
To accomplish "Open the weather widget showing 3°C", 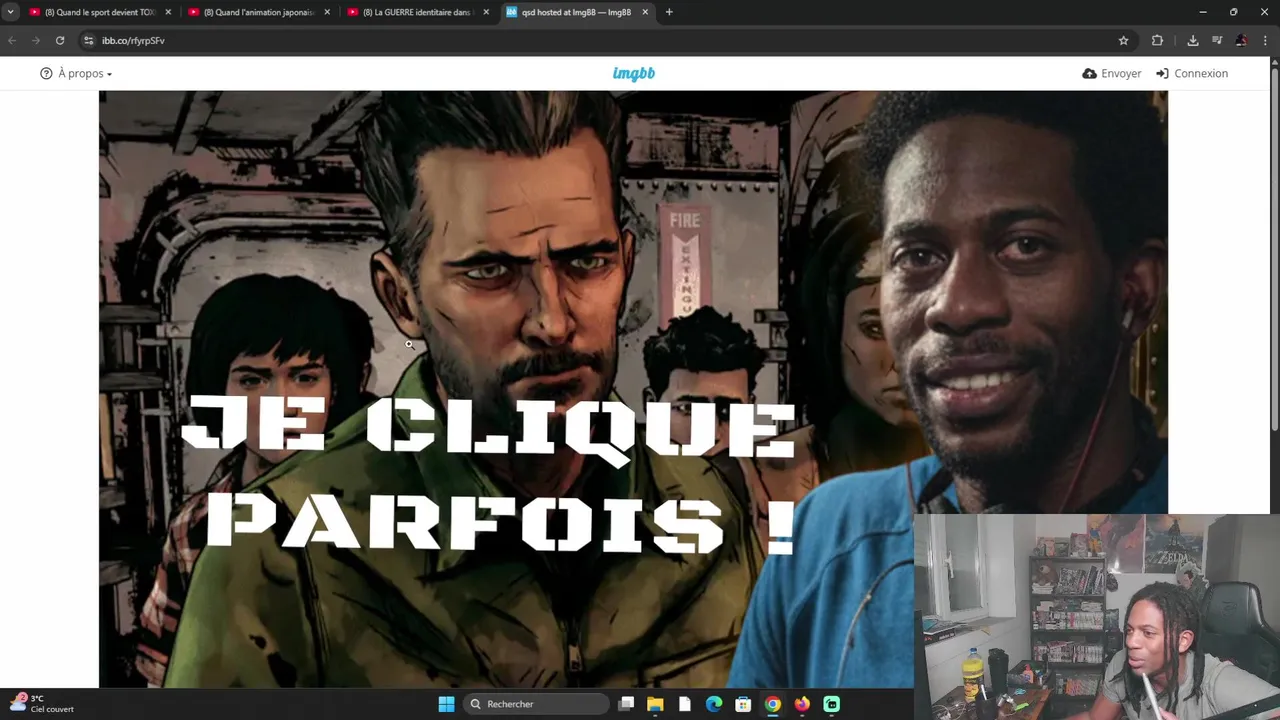I will 42,704.
